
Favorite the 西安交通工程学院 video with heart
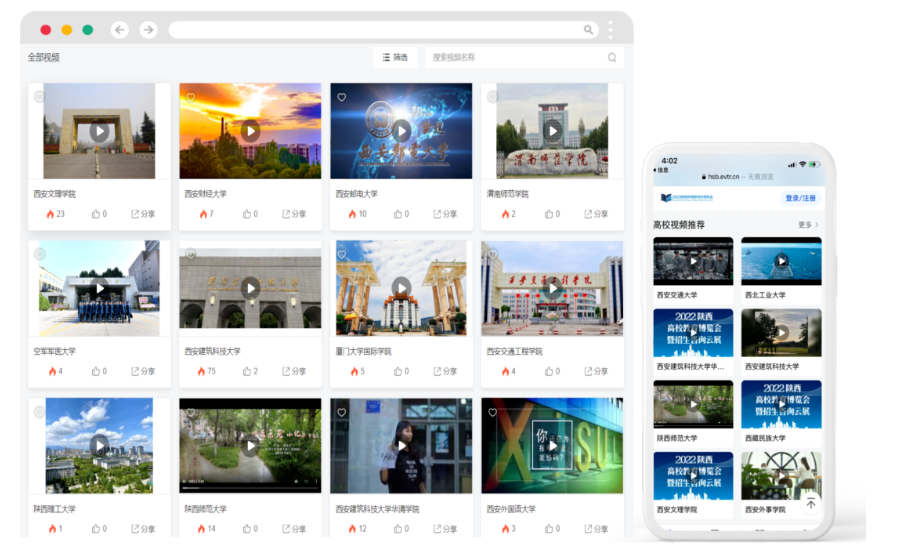pyautogui.click(x=492, y=254)
